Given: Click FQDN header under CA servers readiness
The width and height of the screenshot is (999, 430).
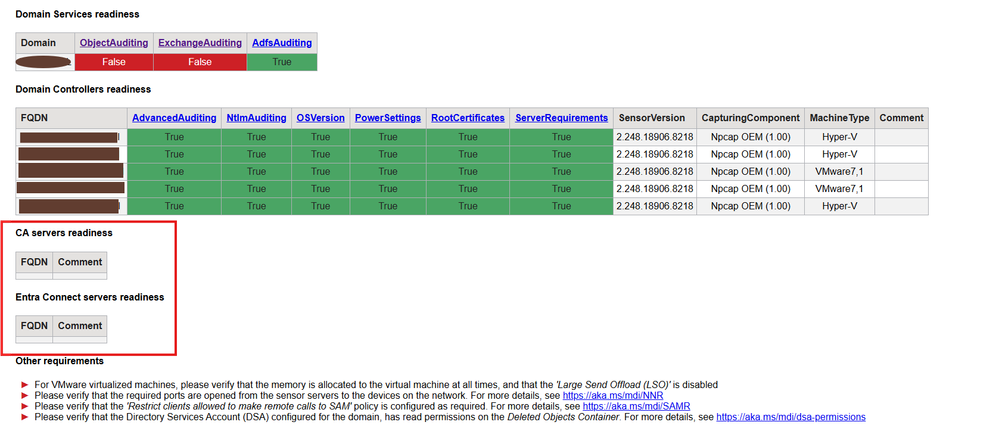Looking at the screenshot, I should point(34,262).
